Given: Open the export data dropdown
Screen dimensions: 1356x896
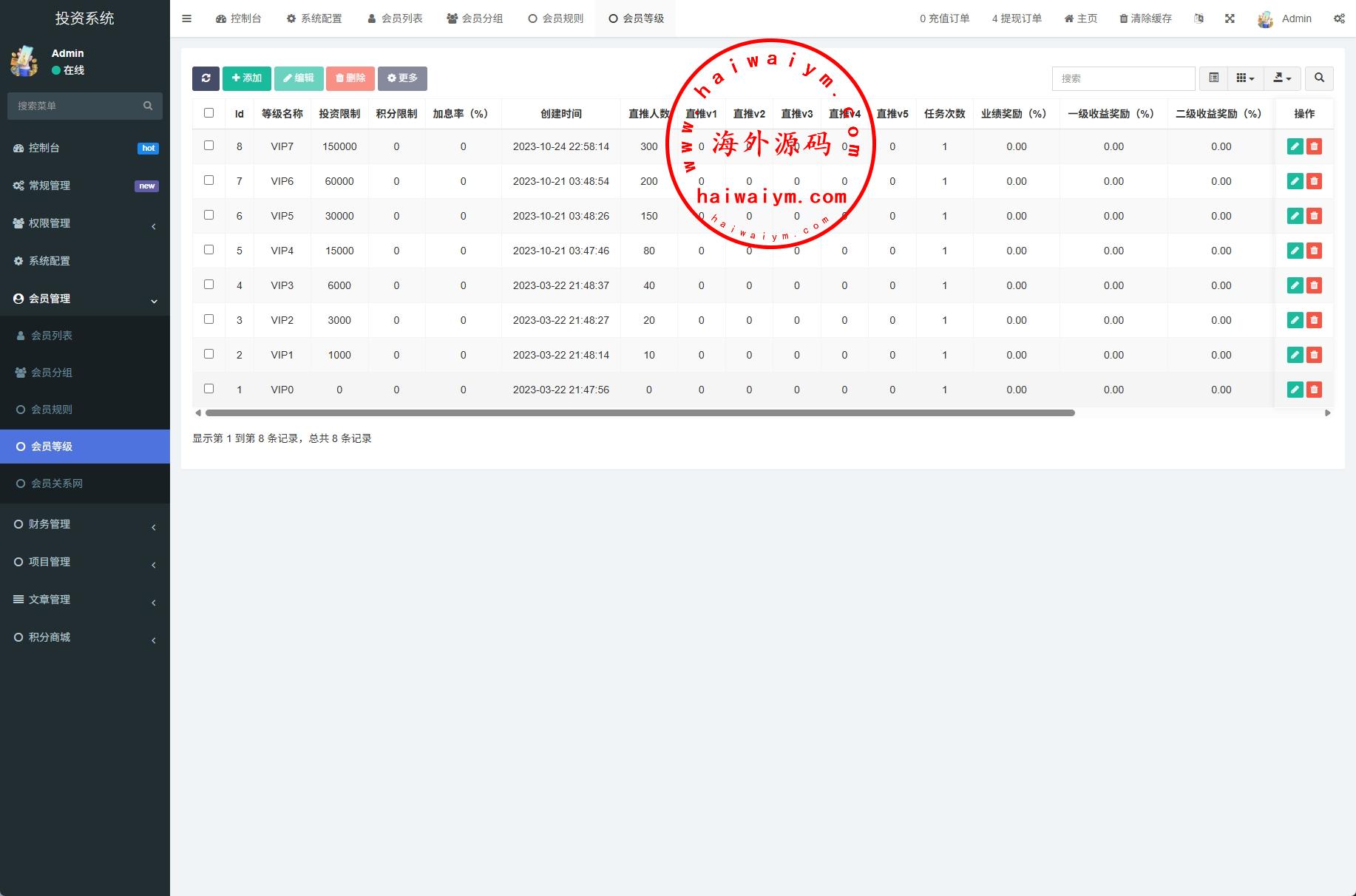Looking at the screenshot, I should click(1282, 78).
